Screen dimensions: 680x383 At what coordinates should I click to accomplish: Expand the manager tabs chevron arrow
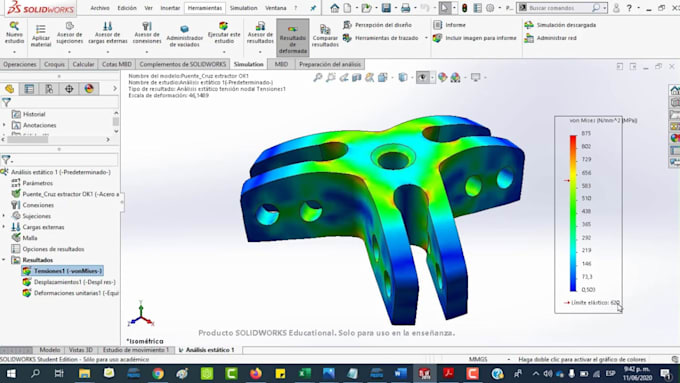click(x=114, y=88)
